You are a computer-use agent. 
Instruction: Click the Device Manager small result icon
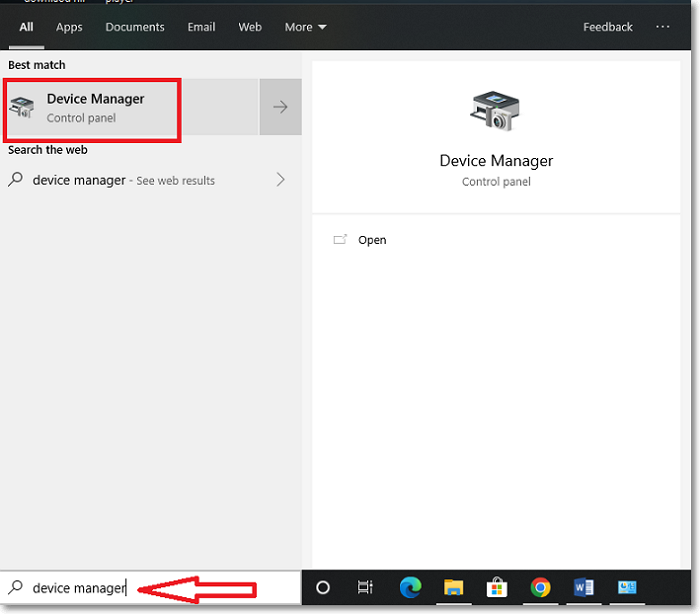(x=22, y=108)
